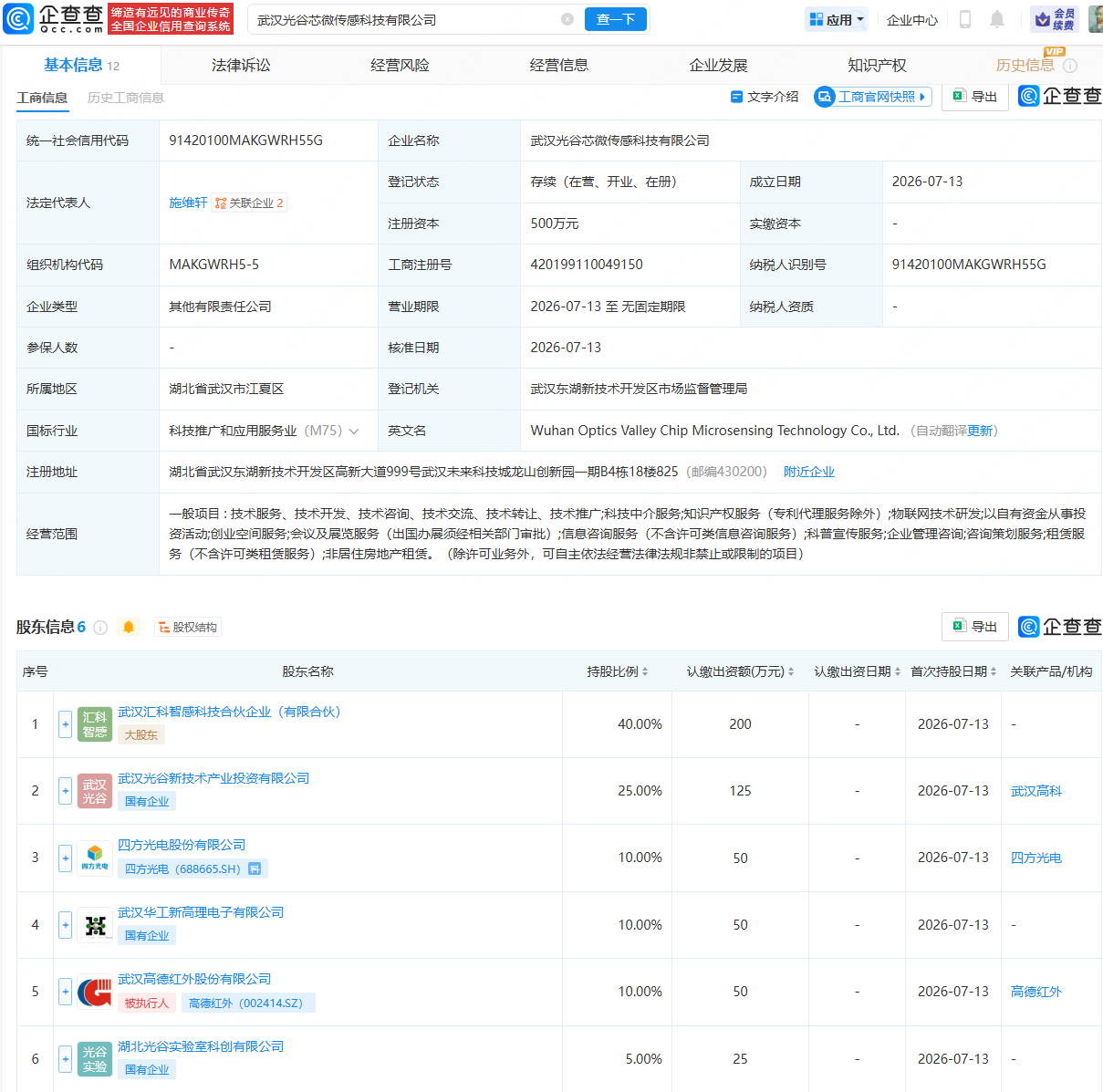Viewport: 1103px width, 1092px height.
Task: Expand row 5 武汉高德红外 plus button
Action: click(65, 992)
